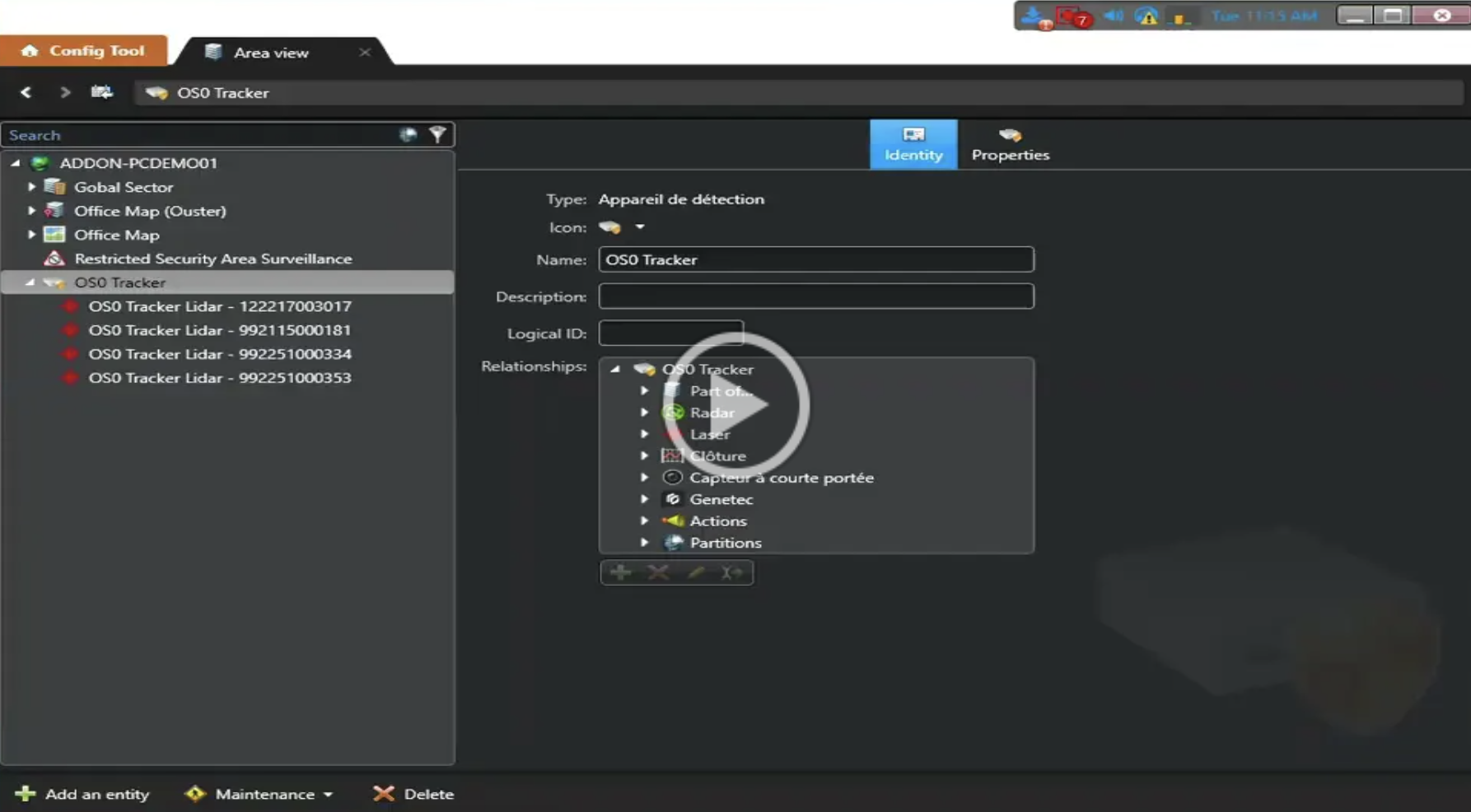
Task: Expand the Actions relationship
Action: pyautogui.click(x=645, y=520)
